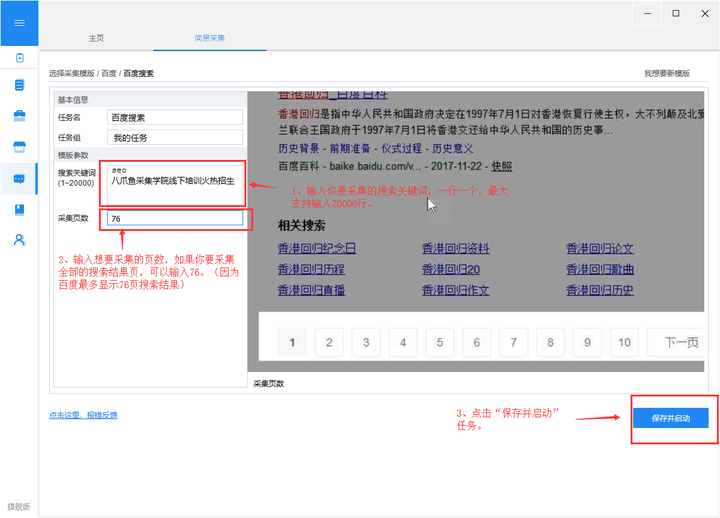The image size is (720, 518).
Task: Click the 旗舰版 label at bottom left
Action: 19,507
